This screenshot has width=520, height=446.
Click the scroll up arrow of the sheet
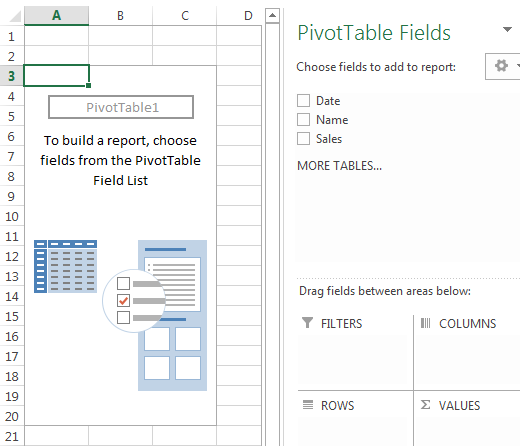click(x=272, y=15)
